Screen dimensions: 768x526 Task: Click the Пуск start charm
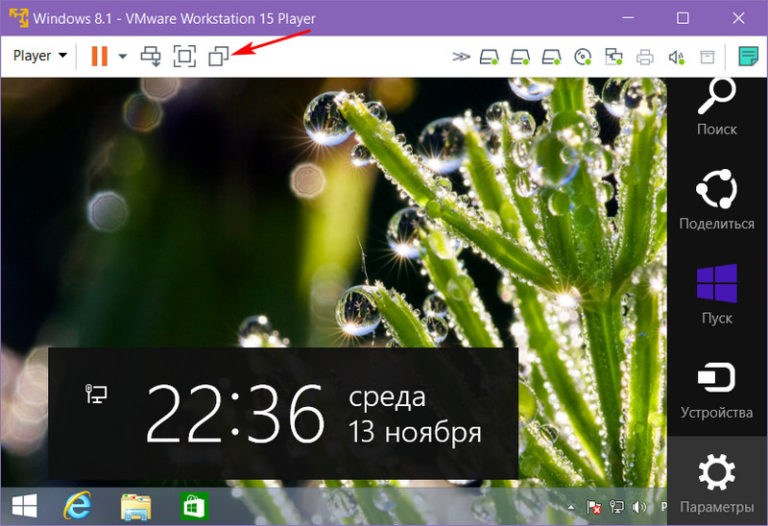point(716,295)
